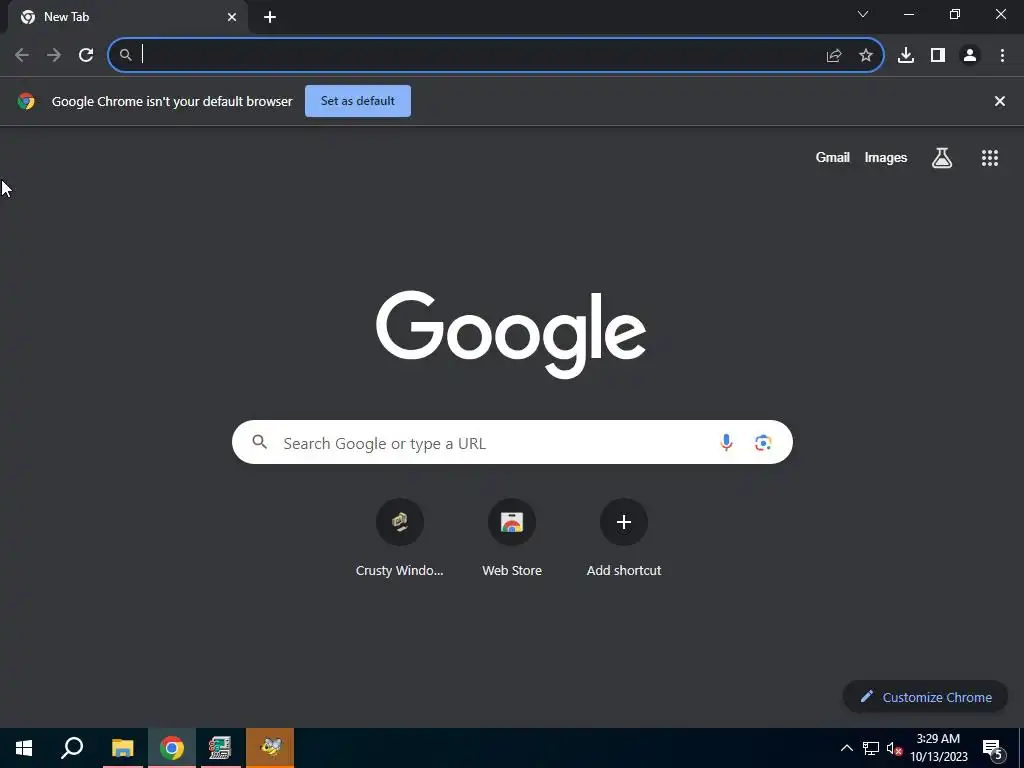This screenshot has width=1024, height=768.
Task: Close the New Tab tab
Action: pyautogui.click(x=232, y=17)
